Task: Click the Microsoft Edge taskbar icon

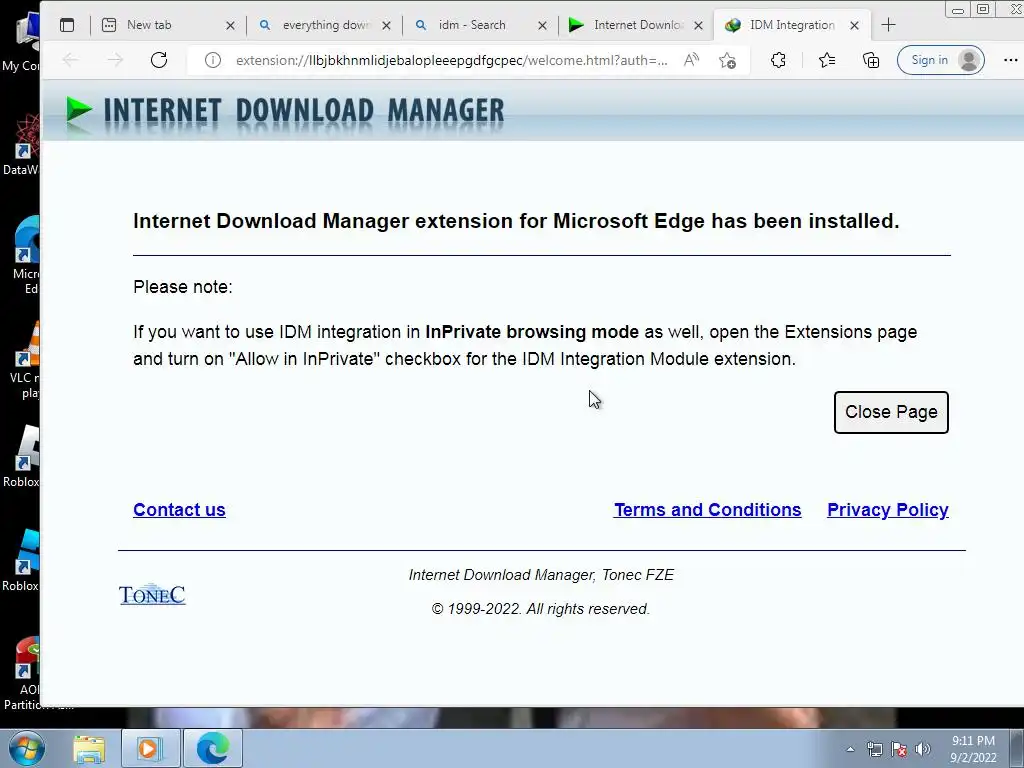Action: tap(213, 749)
